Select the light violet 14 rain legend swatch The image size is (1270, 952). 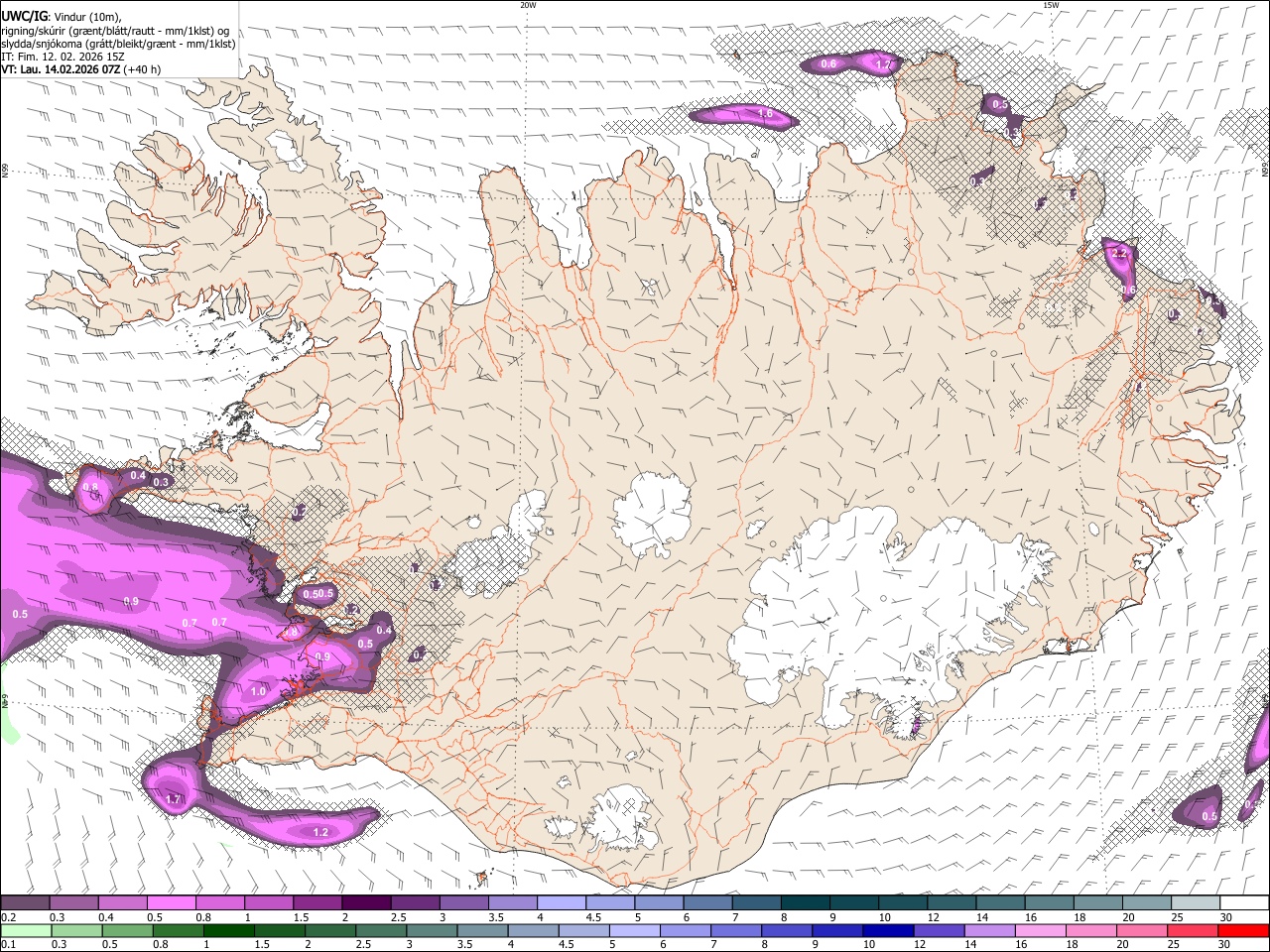pyautogui.click(x=989, y=930)
